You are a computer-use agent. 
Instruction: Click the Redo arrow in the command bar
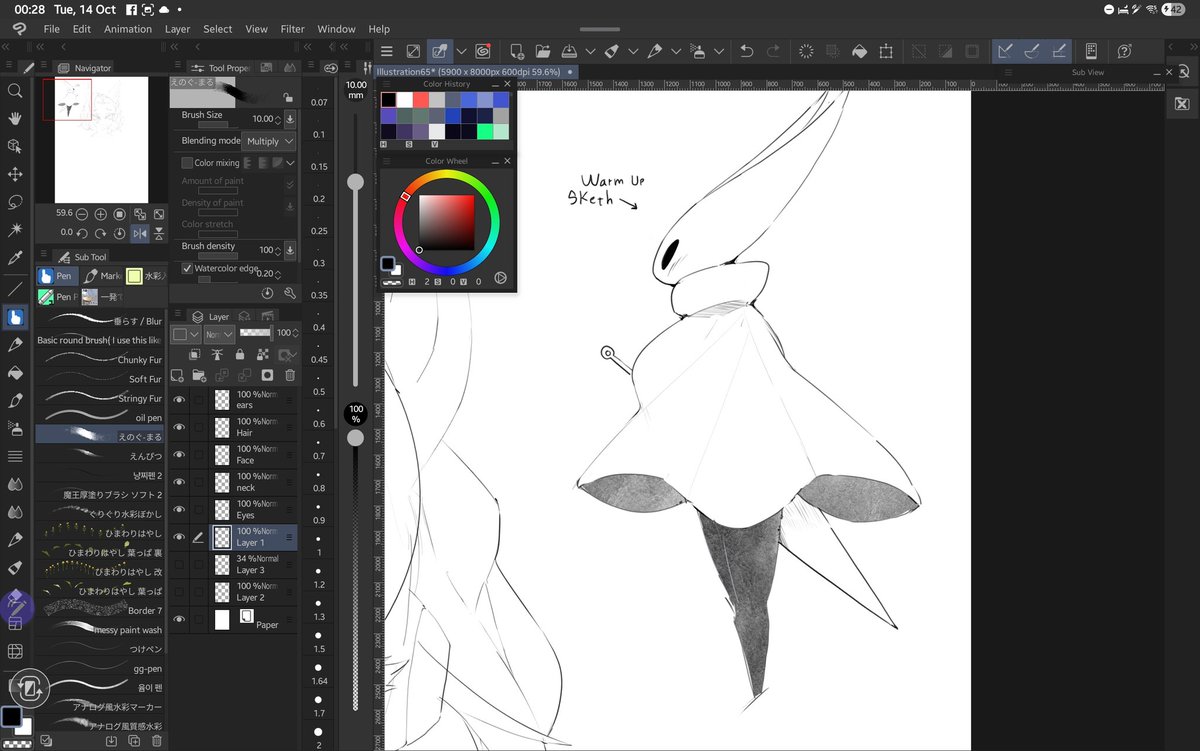pos(773,51)
